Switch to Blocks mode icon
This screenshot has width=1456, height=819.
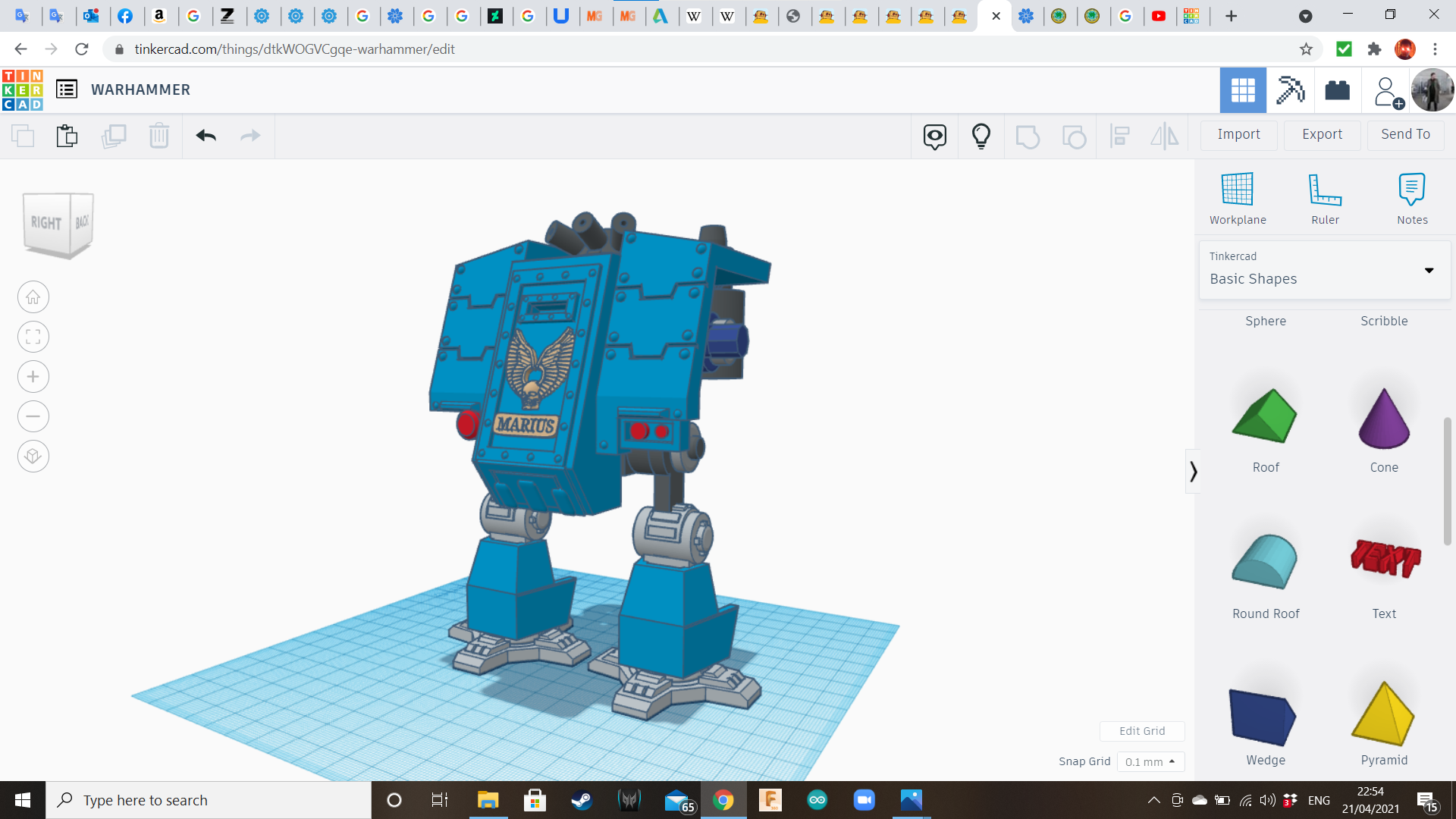point(1290,90)
